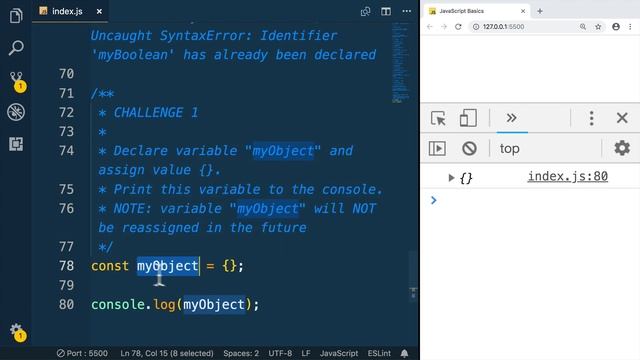The height and width of the screenshot is (360, 640).
Task: Close the DevTools panel
Action: pyautogui.click(x=622, y=118)
